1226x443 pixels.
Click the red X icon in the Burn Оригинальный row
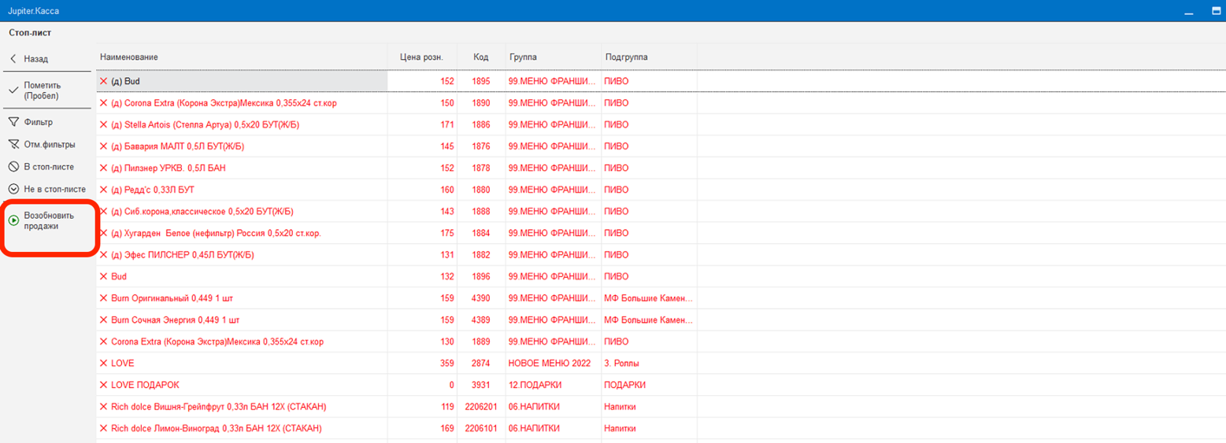pos(104,298)
